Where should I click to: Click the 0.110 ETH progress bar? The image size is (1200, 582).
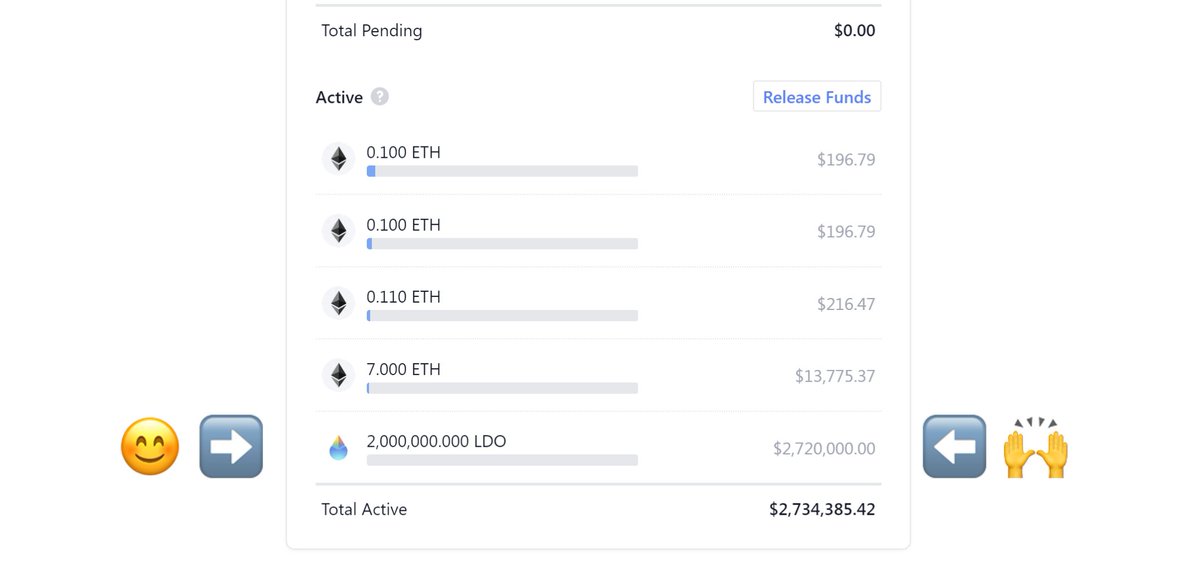pos(502,316)
